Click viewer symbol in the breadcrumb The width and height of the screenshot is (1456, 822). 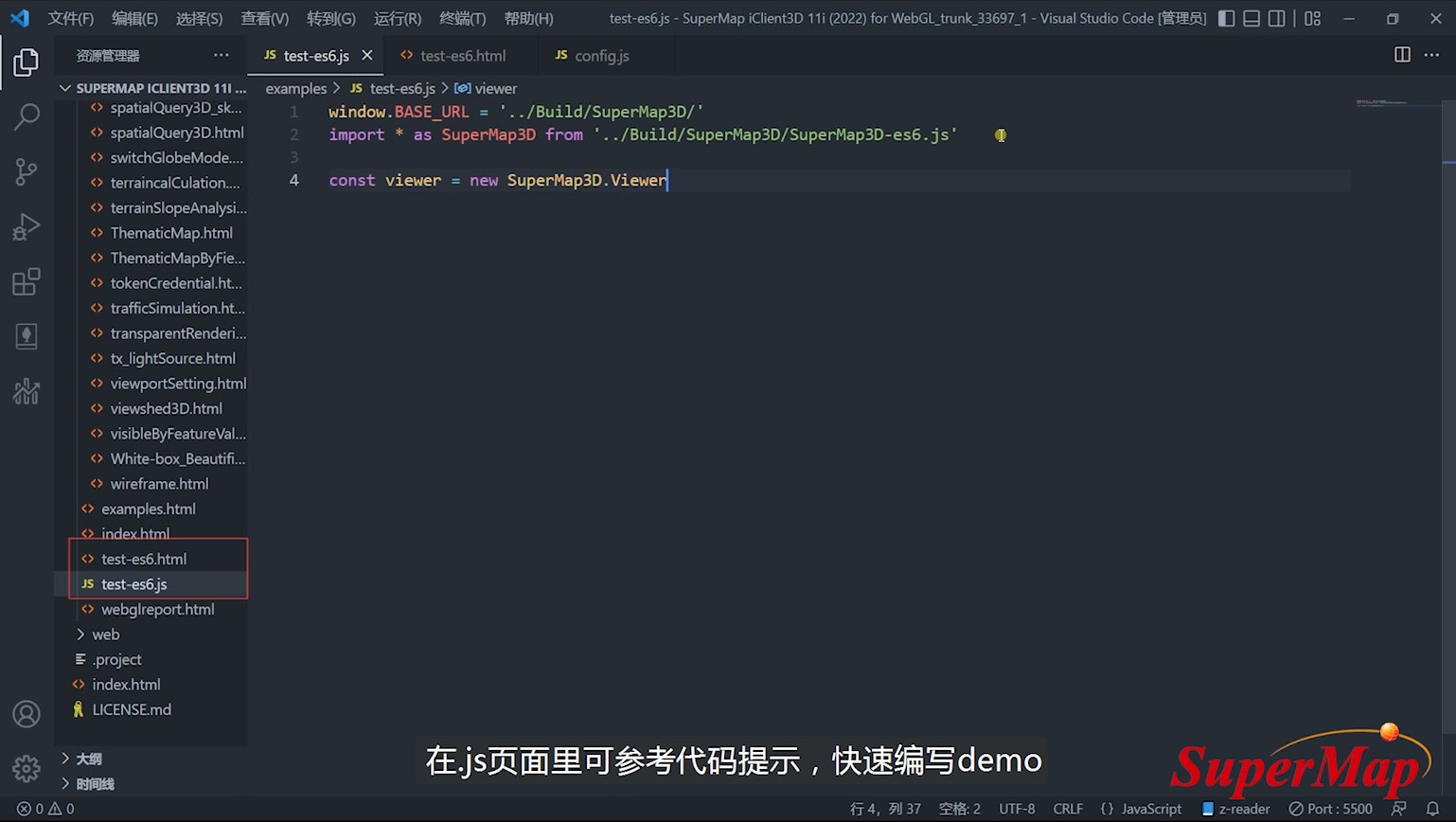487,88
